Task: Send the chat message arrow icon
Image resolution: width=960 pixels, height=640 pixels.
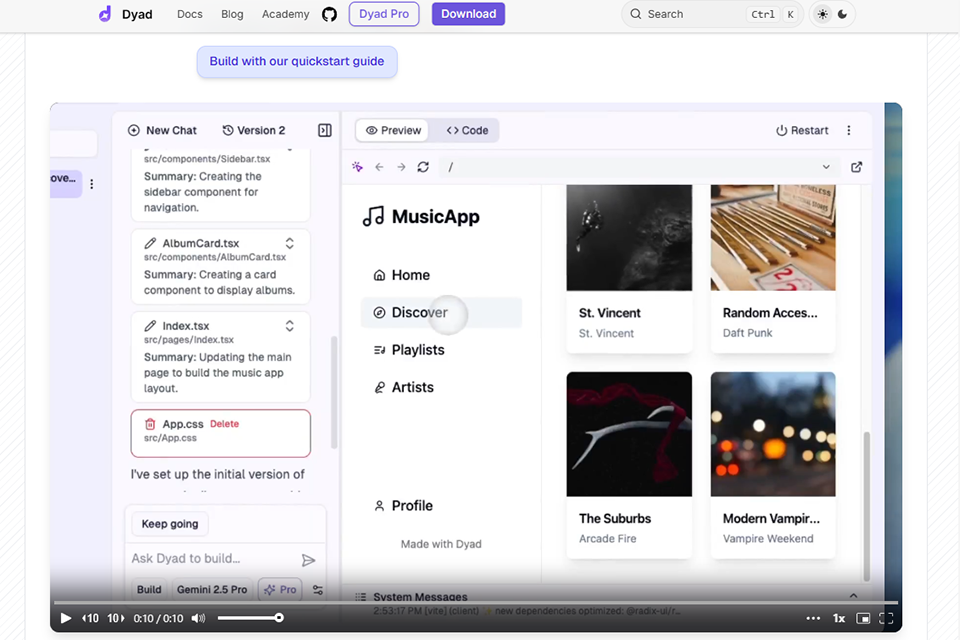Action: (x=309, y=560)
